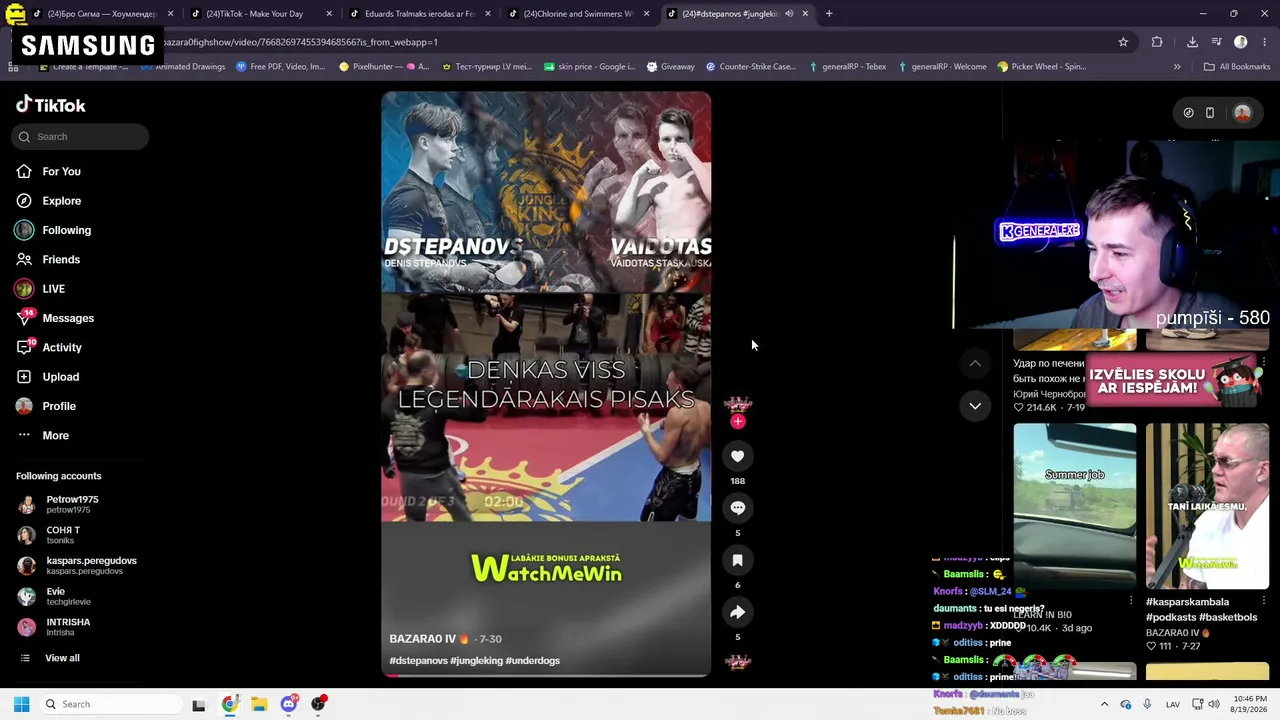Open the LAV language switcher
This screenshot has height=720, width=1280.
[x=1173, y=704]
